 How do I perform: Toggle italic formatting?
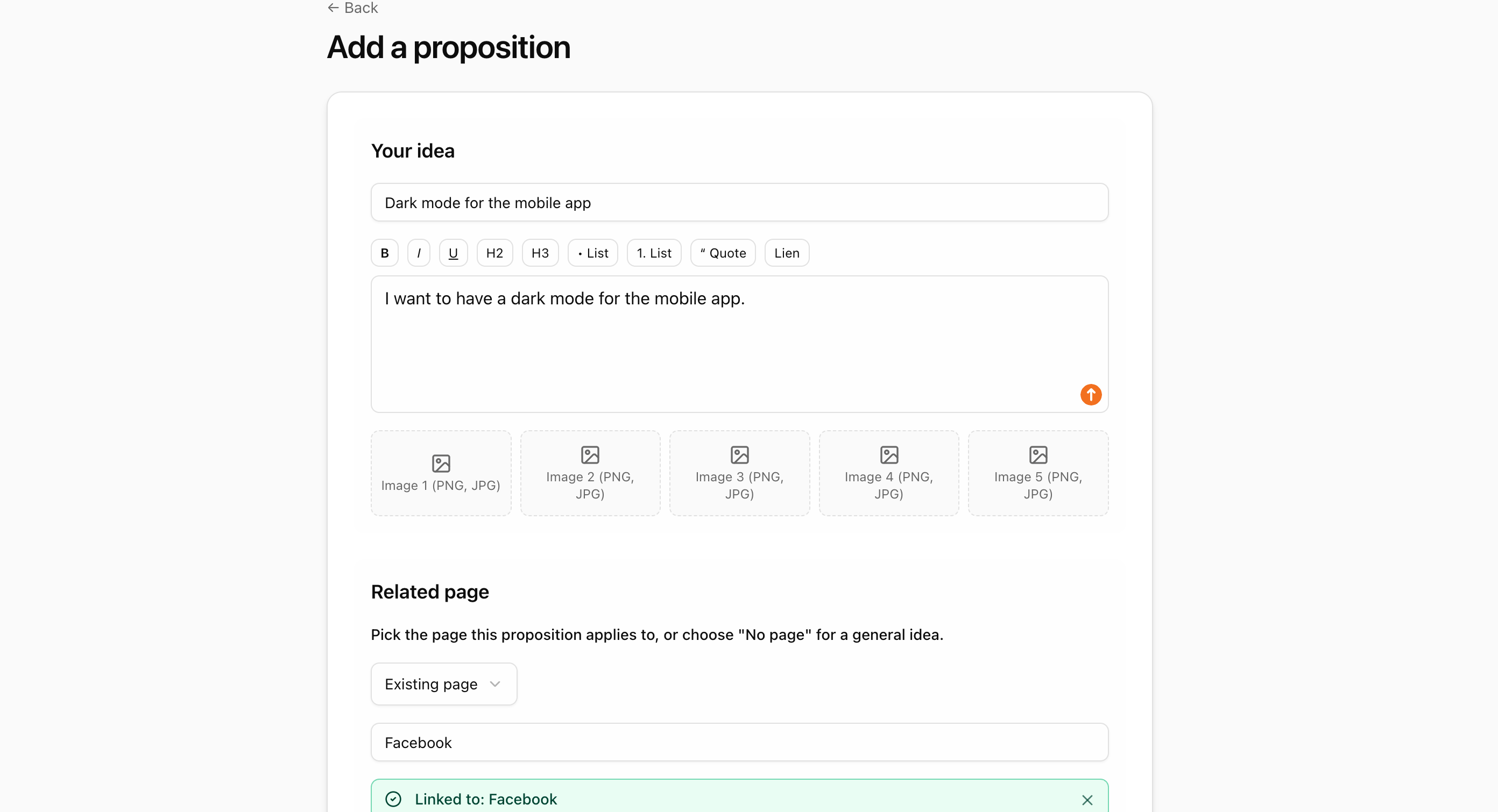(418, 252)
